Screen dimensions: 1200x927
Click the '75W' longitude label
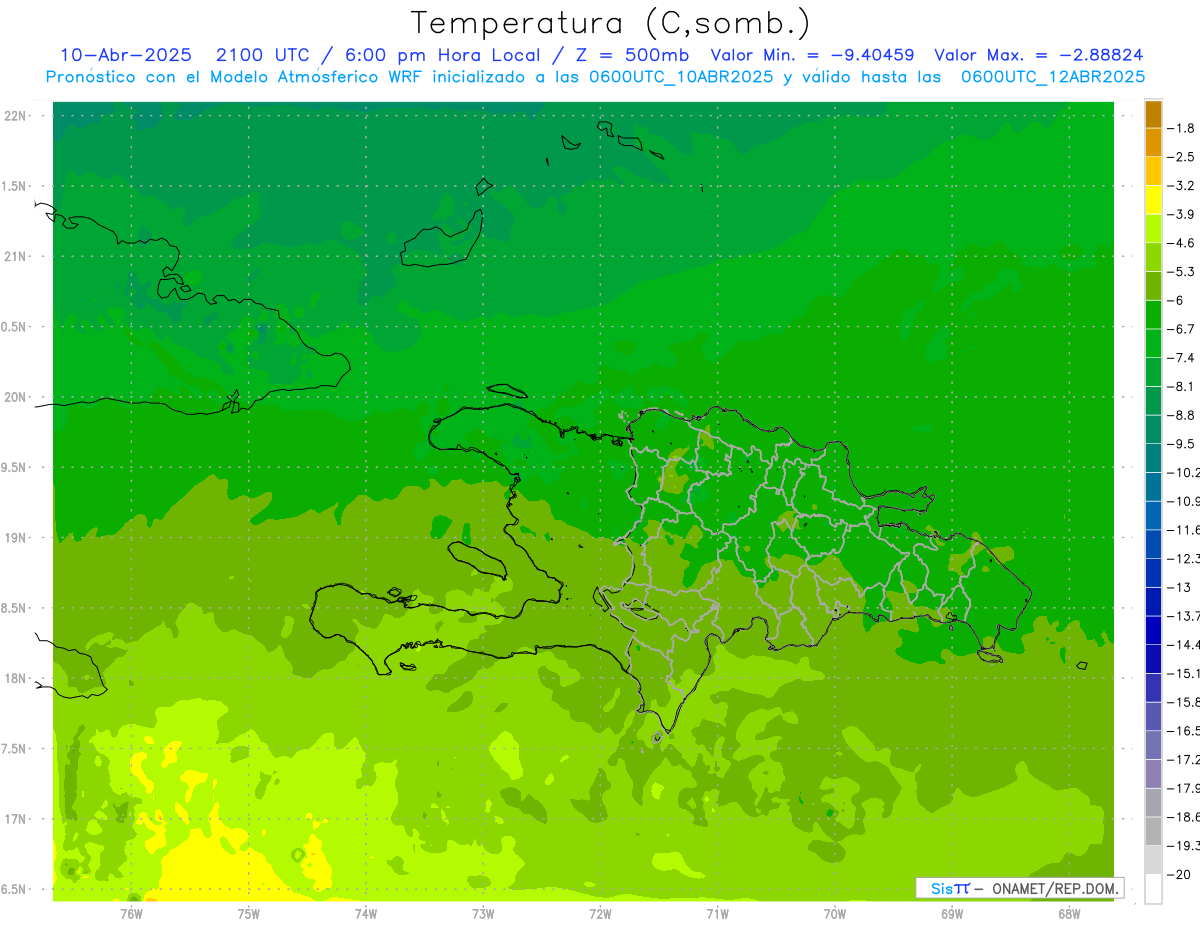pos(248,913)
